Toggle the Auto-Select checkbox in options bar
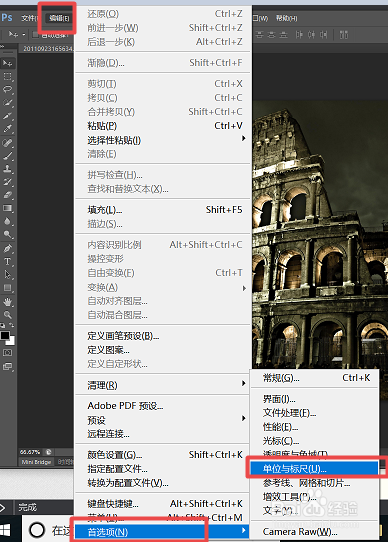Screen dimensions: 388x542 click(35, 35)
